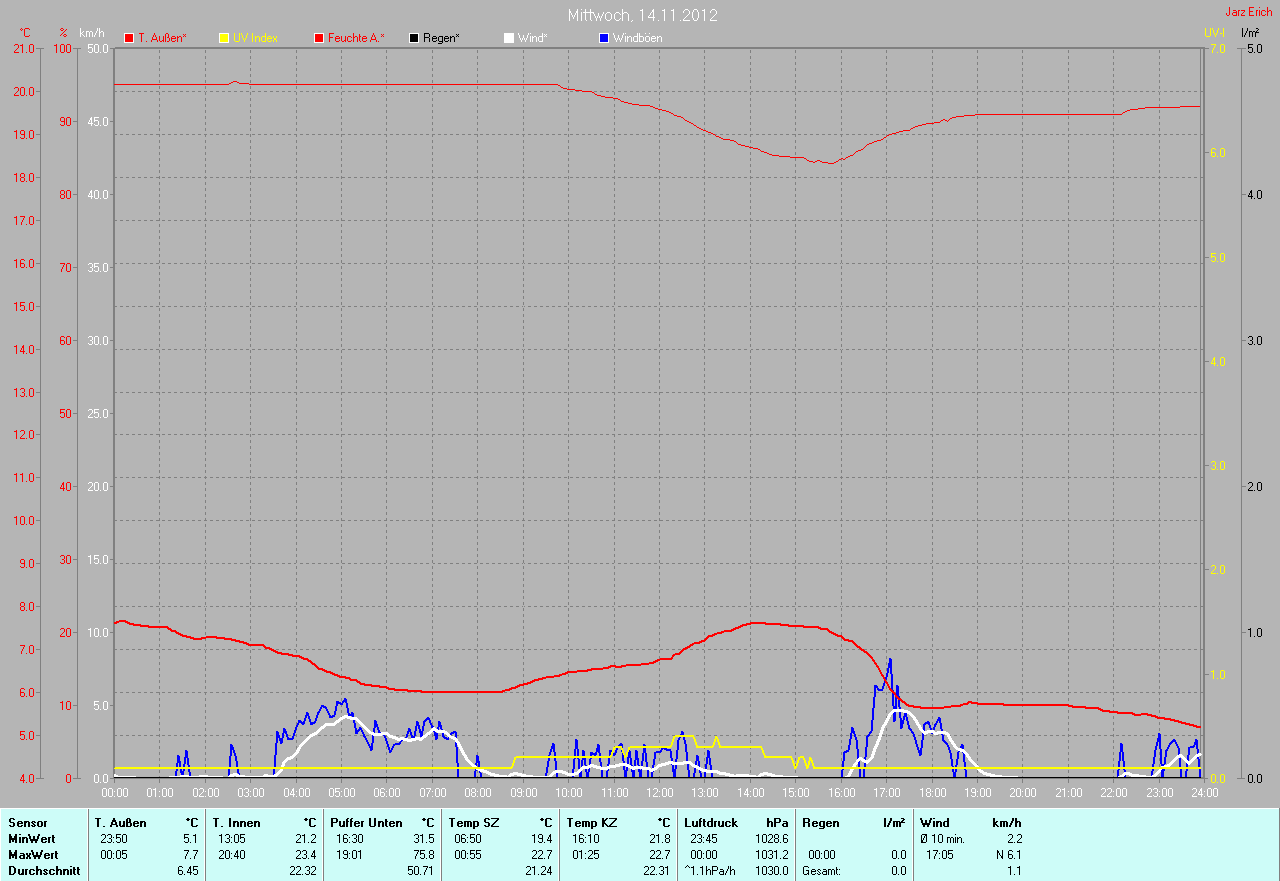Click the 50.0 wind speed axis tick

[x=98, y=48]
